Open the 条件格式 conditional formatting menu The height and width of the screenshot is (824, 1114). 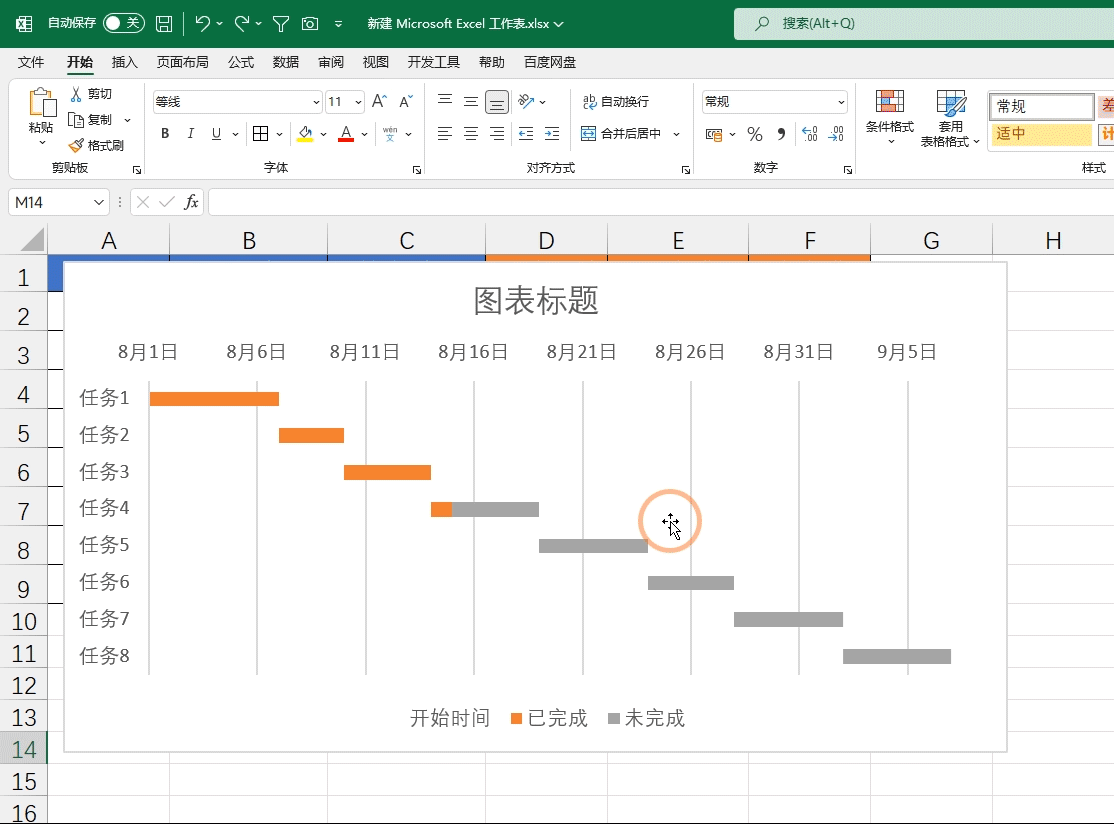tap(889, 117)
